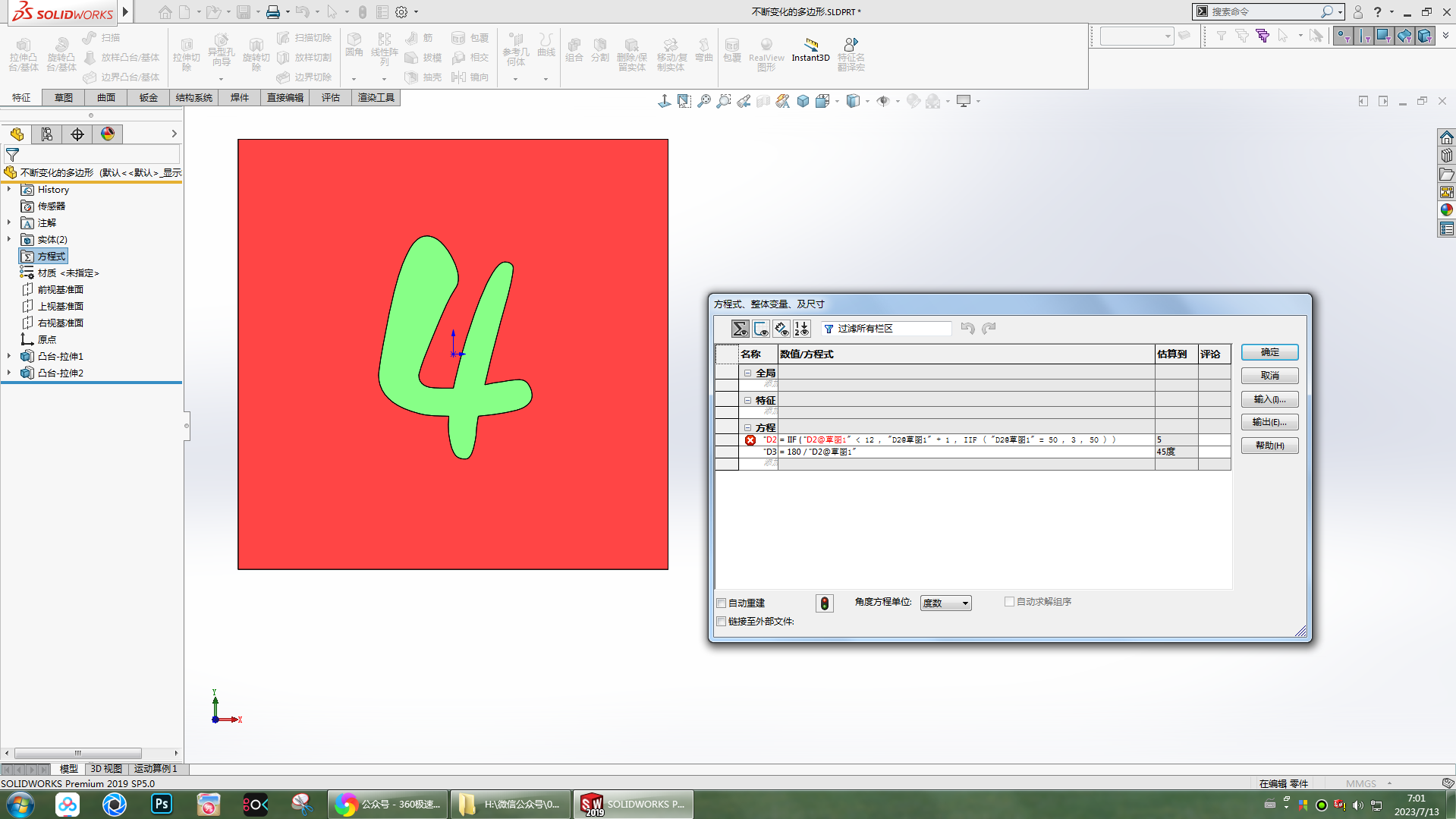Expand the 注解 tree node
This screenshot has height=819, width=1456.
(x=9, y=223)
